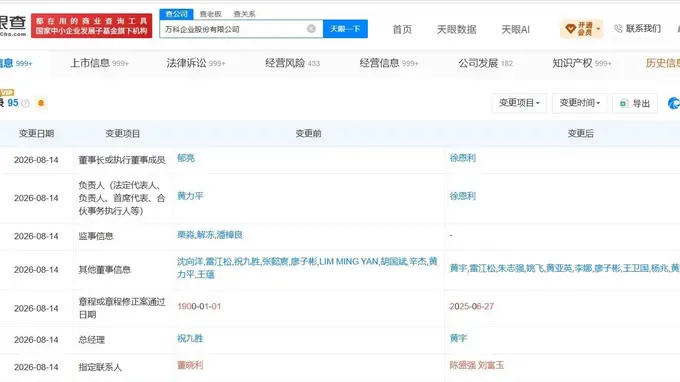Select the 其他董事信息 row label
Viewport: 680px width, 382px height.
105,270
